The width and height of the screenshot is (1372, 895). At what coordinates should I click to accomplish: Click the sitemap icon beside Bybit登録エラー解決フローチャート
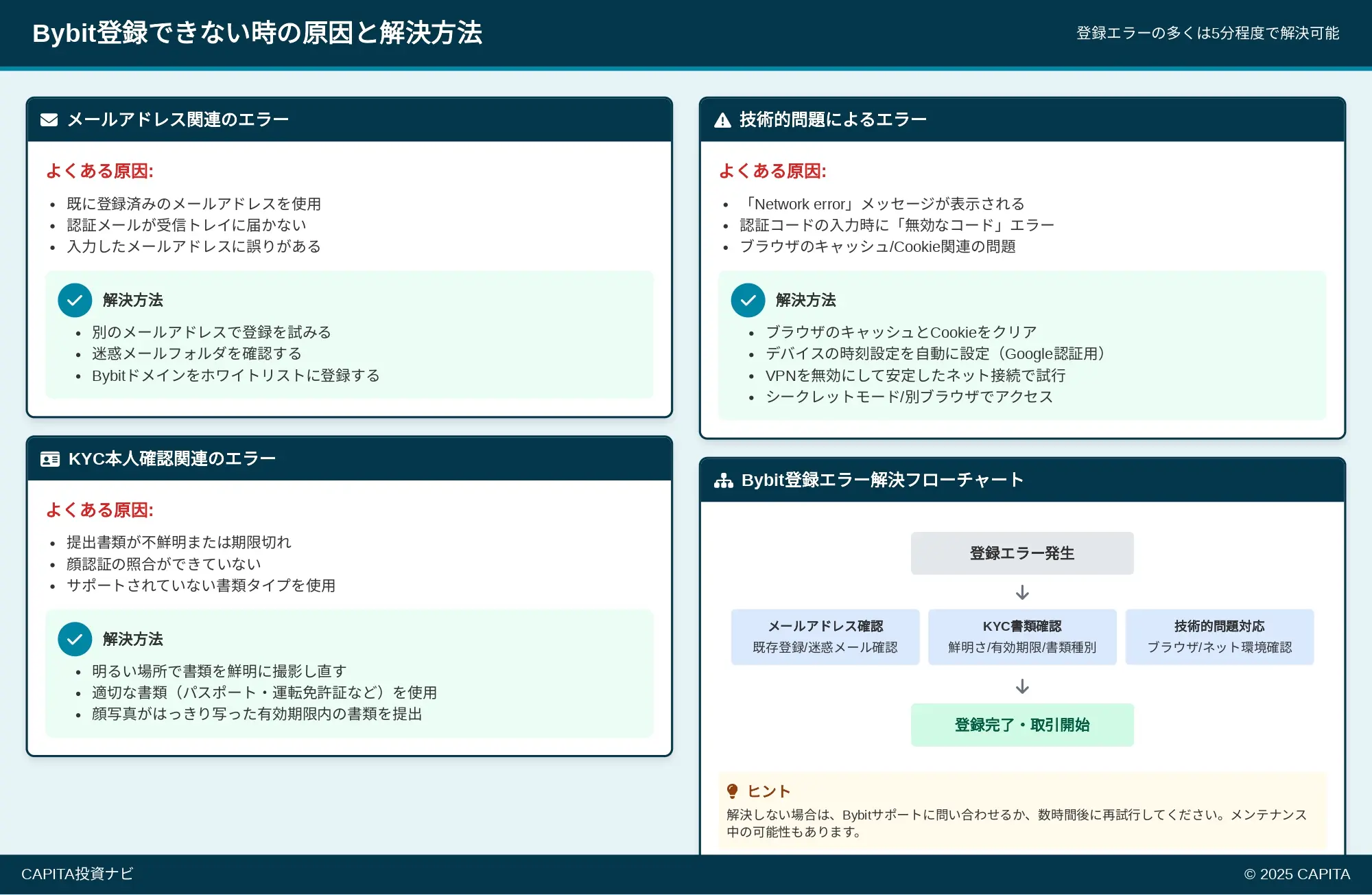(724, 480)
